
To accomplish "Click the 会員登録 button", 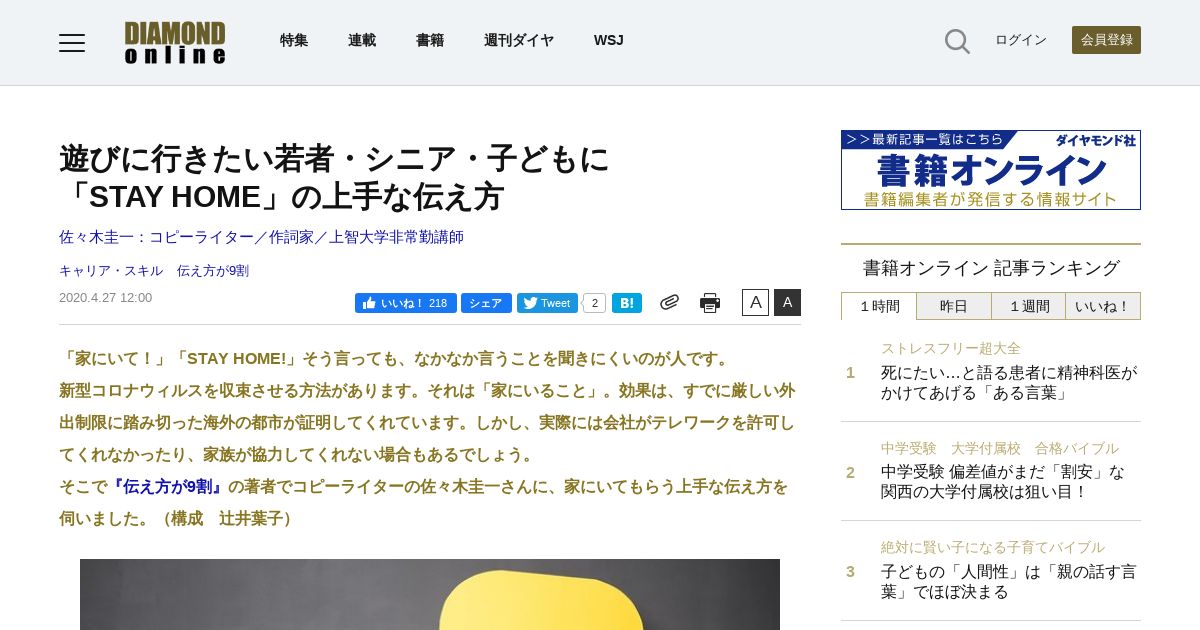I will pos(1106,40).
